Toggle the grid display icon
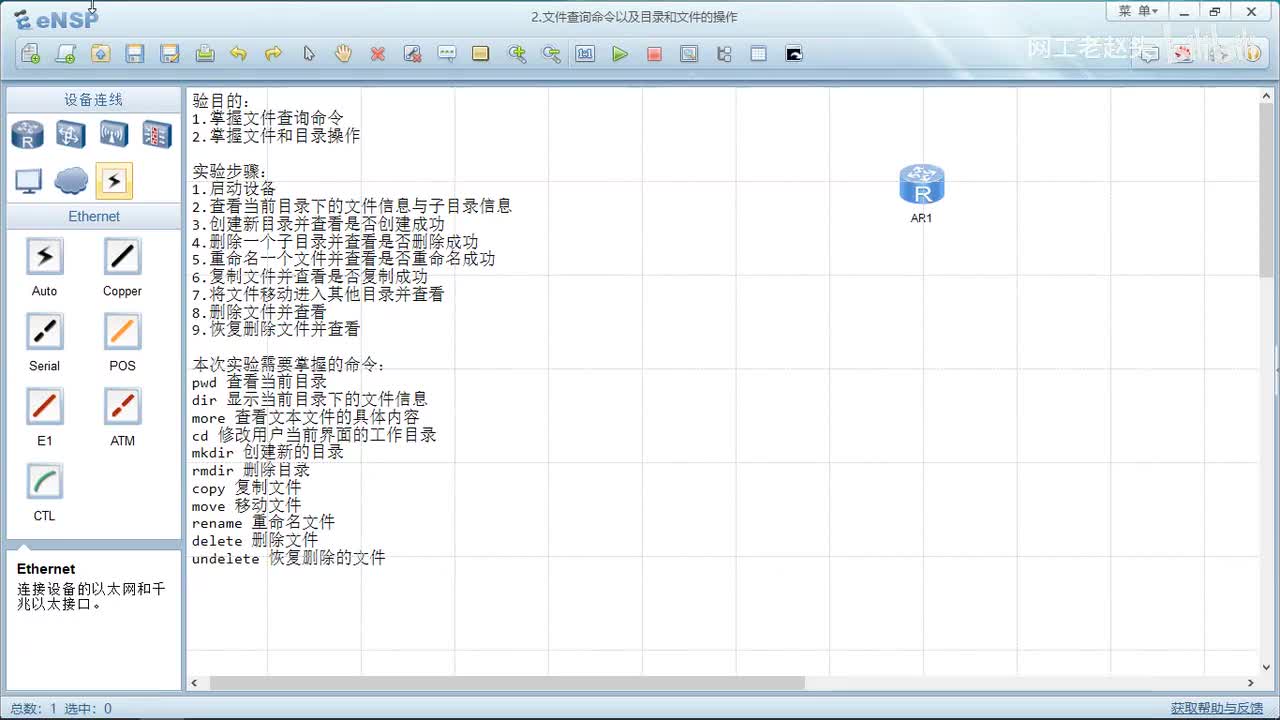 (759, 54)
